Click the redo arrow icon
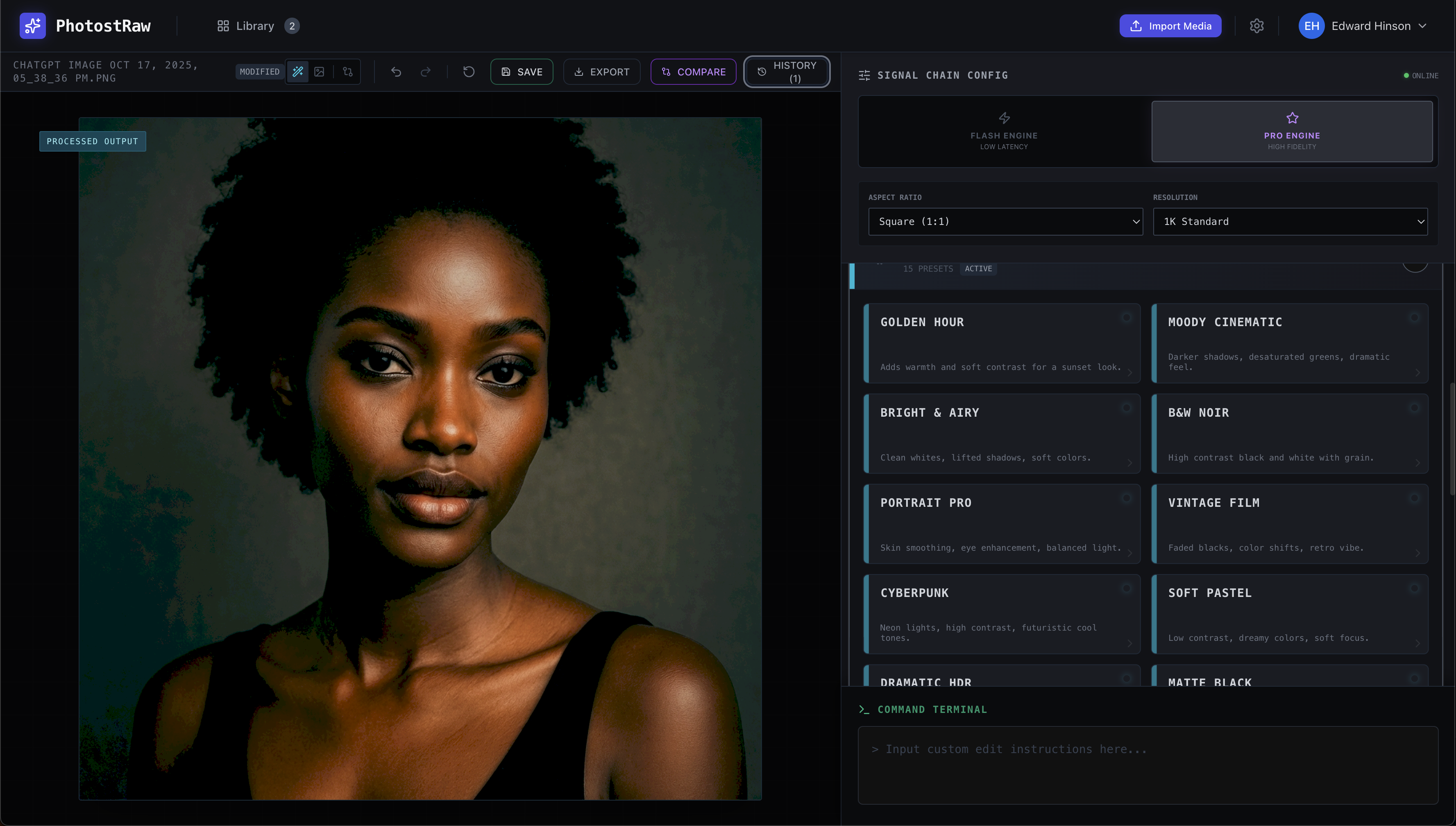The height and width of the screenshot is (826, 1456). click(426, 71)
